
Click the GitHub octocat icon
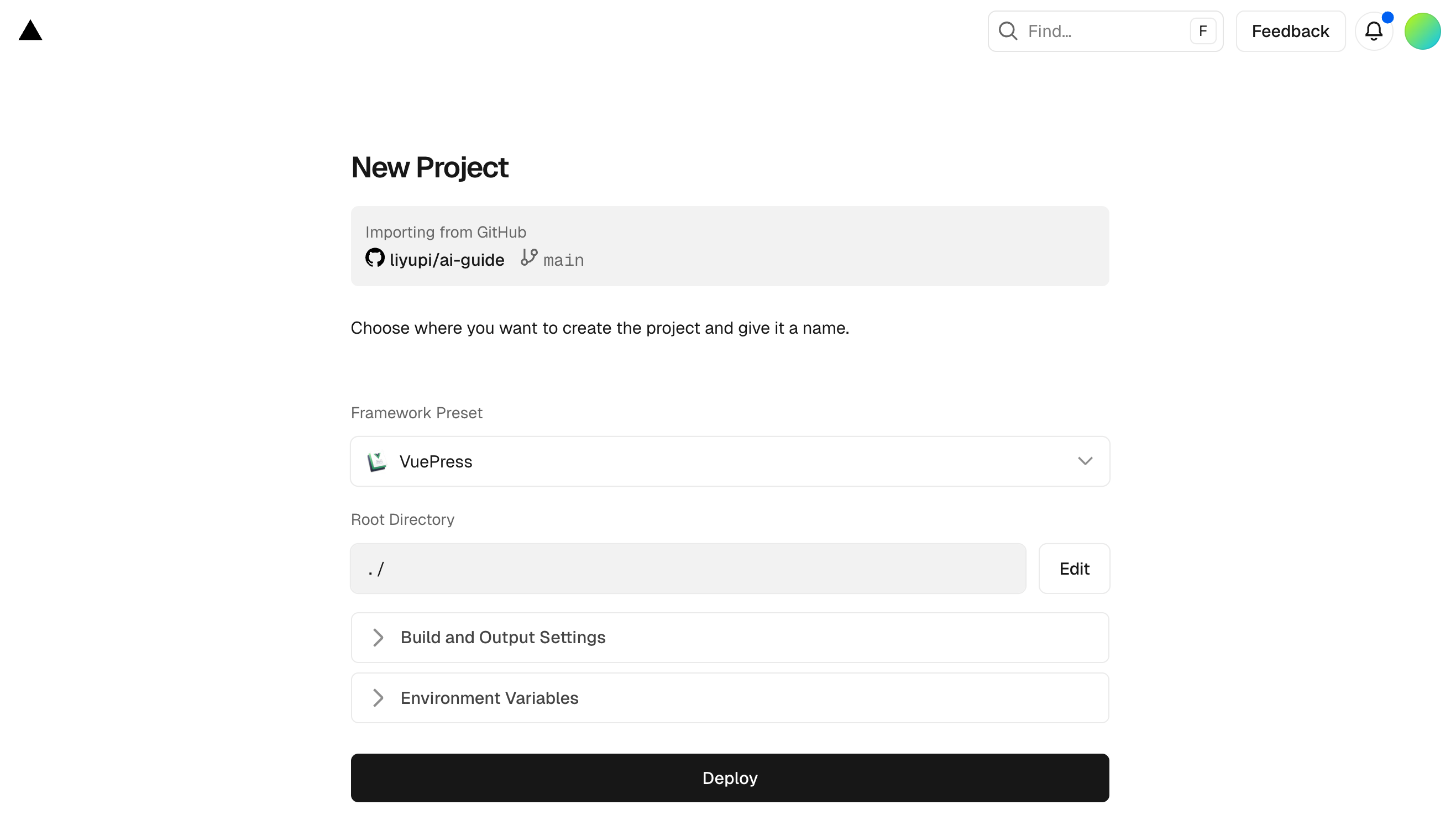tap(375, 258)
